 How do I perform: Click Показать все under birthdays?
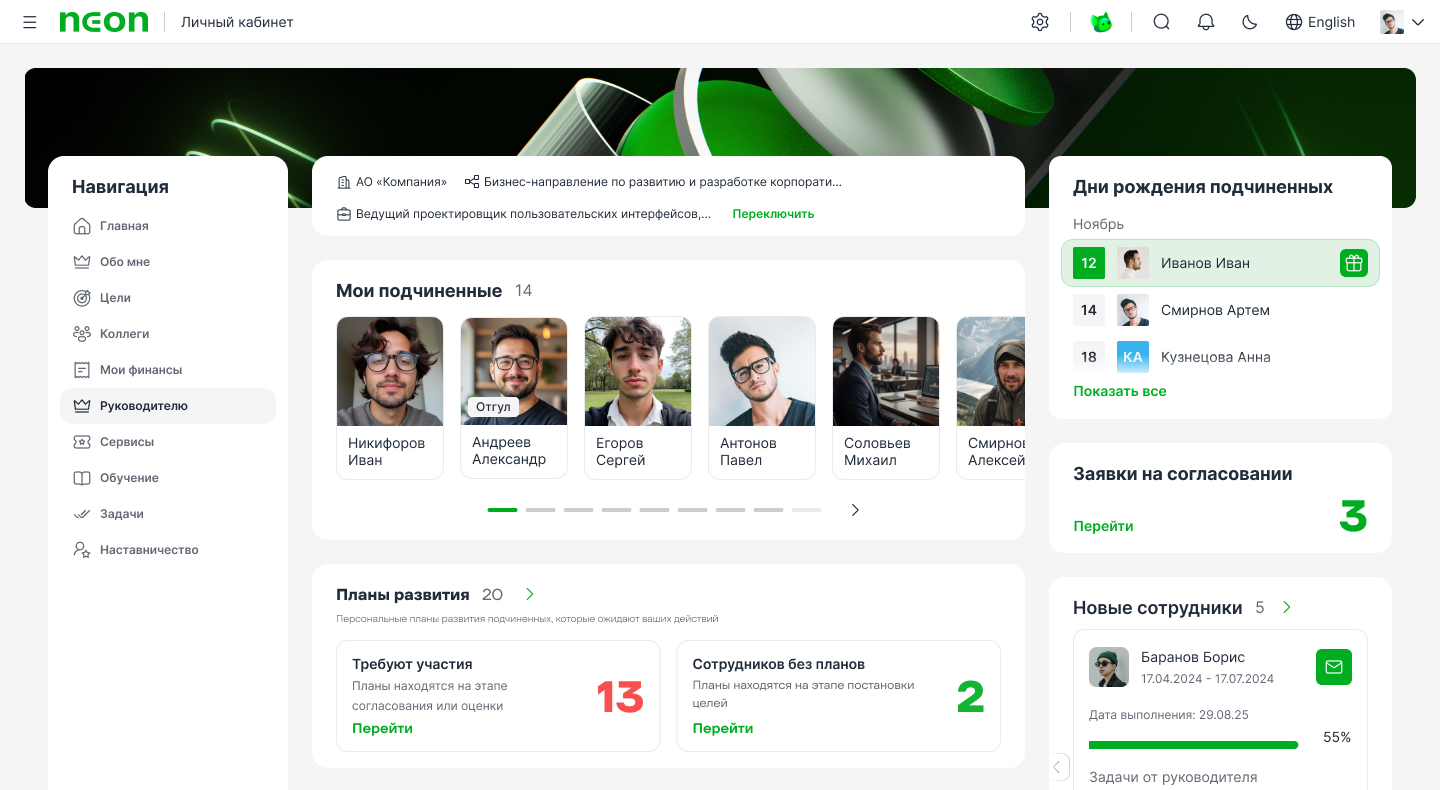point(1119,391)
